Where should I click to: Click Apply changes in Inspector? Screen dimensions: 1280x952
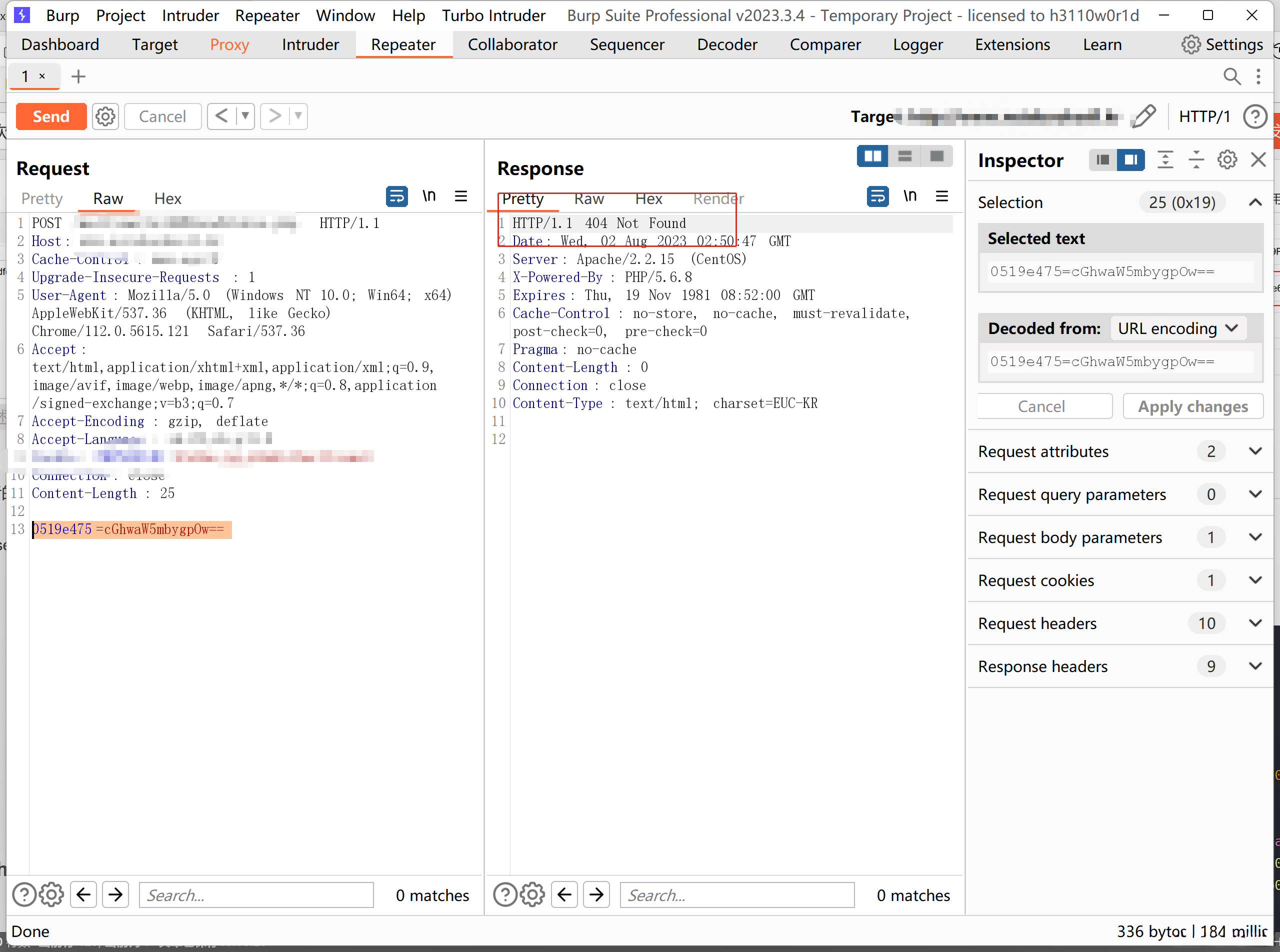tap(1192, 406)
